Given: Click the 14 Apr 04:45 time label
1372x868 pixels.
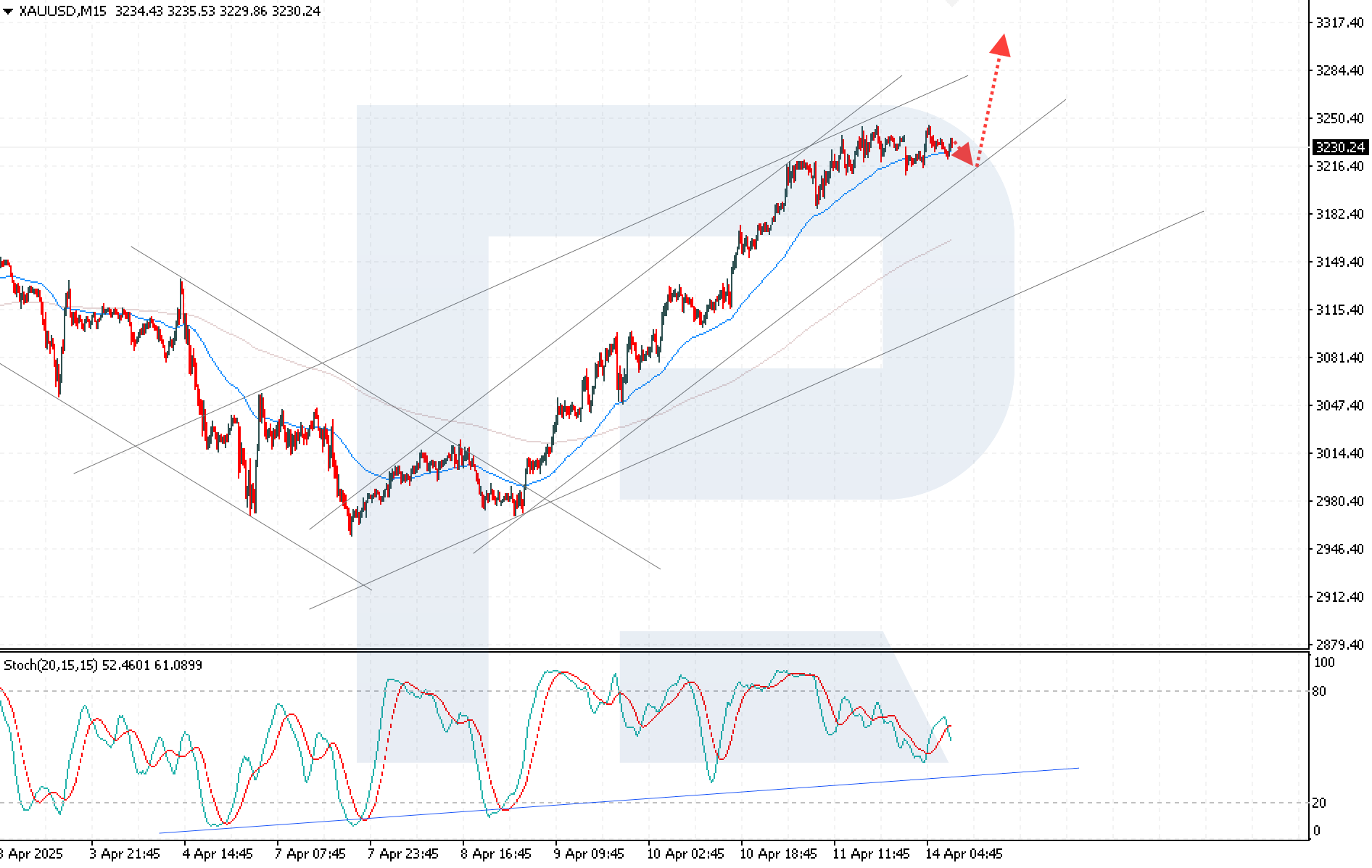Looking at the screenshot, I should click(963, 853).
